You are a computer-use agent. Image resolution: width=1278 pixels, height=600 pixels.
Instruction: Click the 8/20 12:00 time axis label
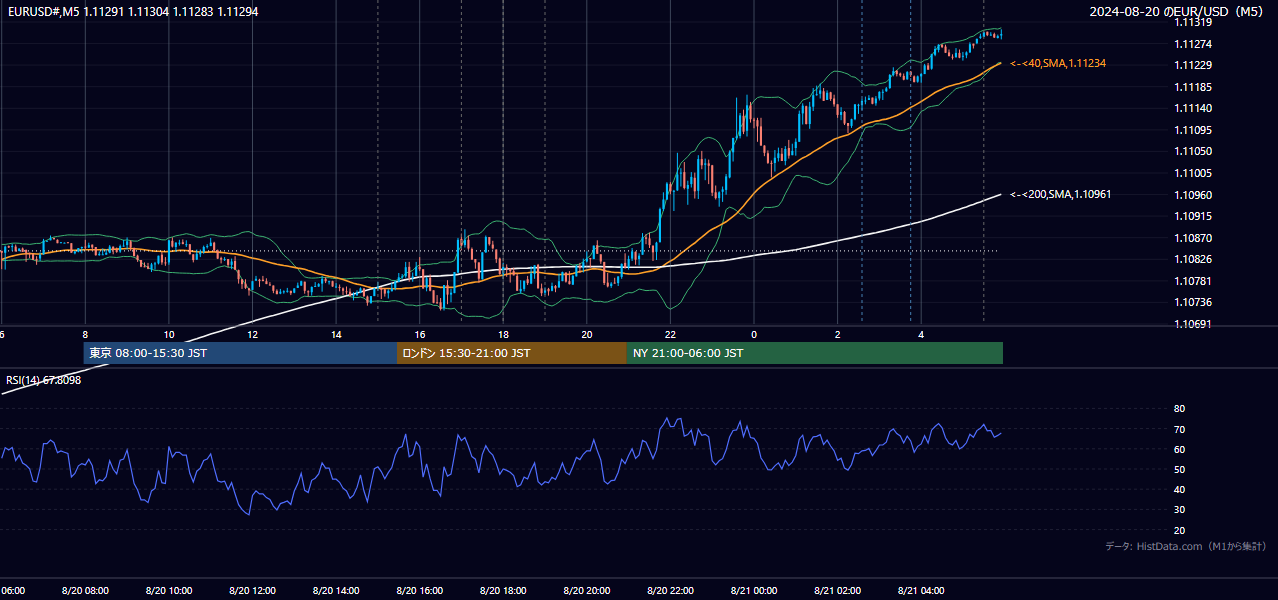(252, 590)
